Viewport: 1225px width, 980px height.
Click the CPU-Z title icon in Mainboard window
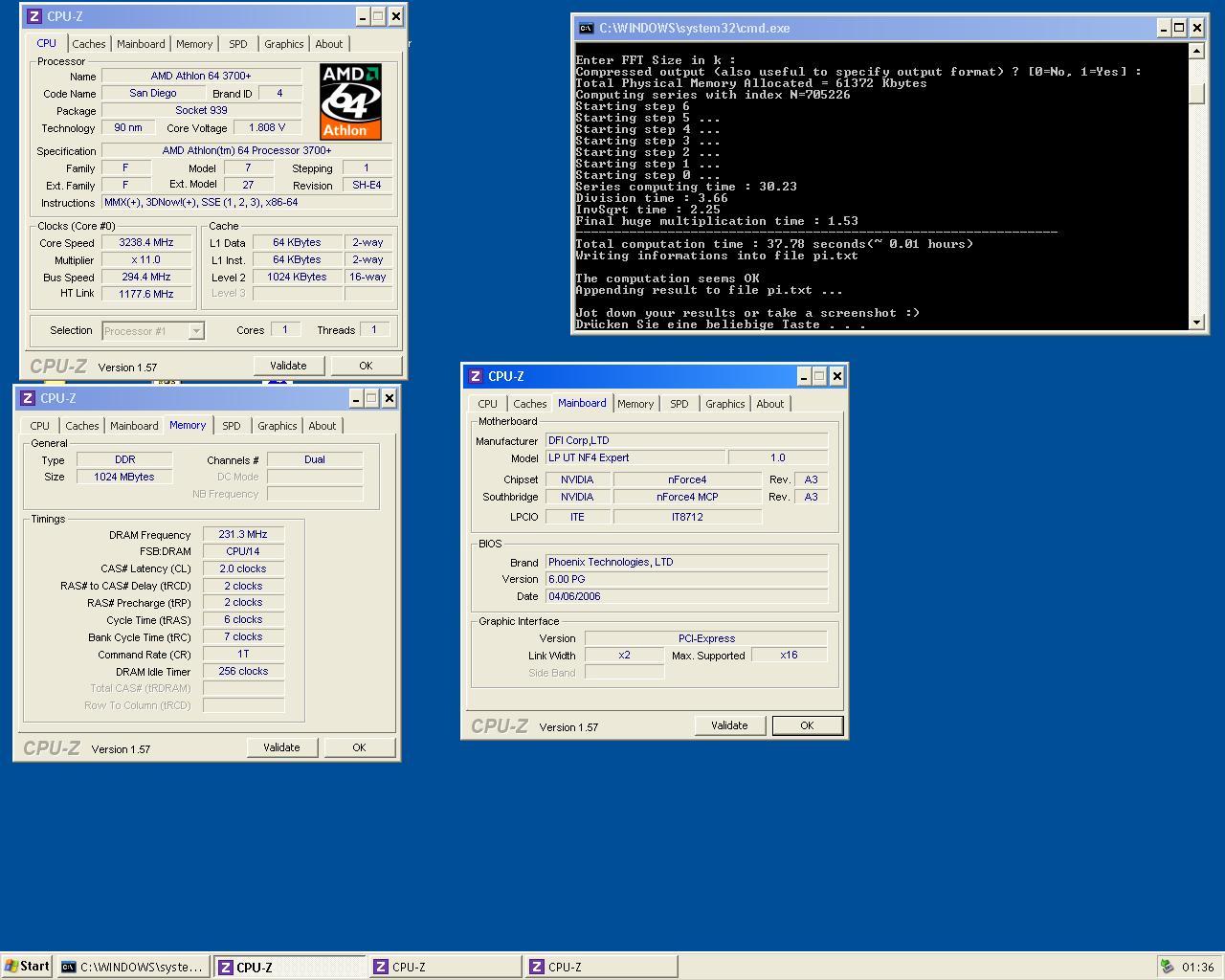(475, 376)
